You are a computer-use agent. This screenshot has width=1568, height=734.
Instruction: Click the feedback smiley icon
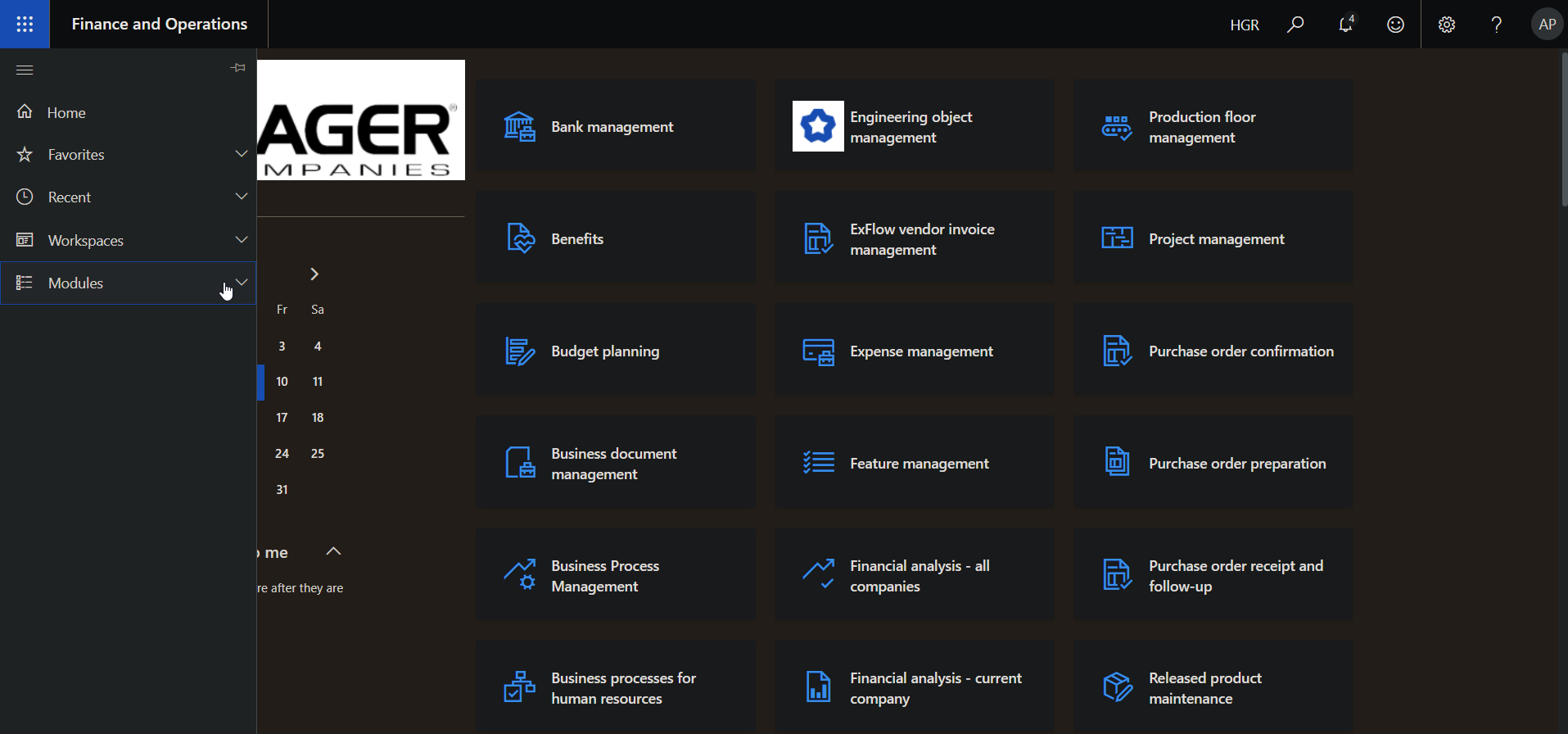click(1395, 25)
